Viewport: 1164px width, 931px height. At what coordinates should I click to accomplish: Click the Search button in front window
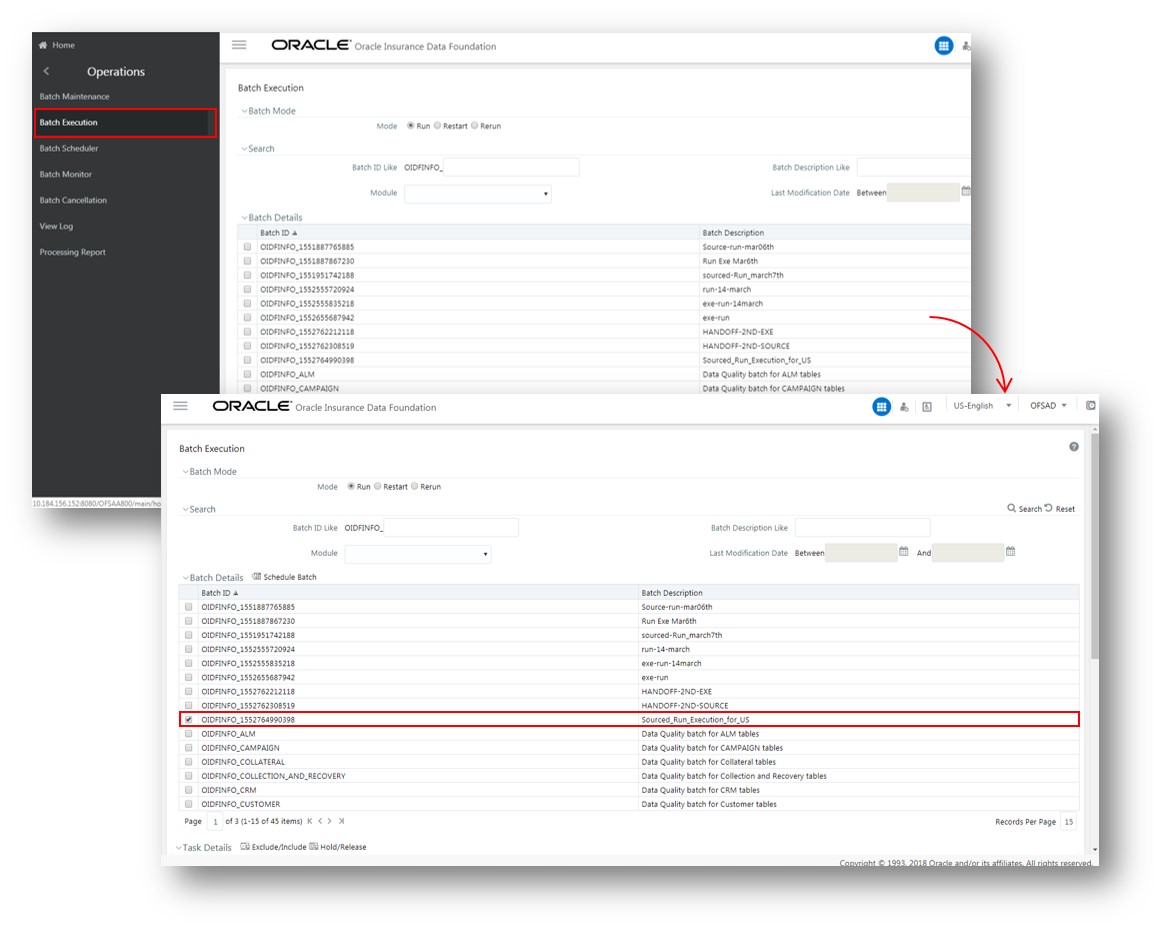coord(1024,509)
